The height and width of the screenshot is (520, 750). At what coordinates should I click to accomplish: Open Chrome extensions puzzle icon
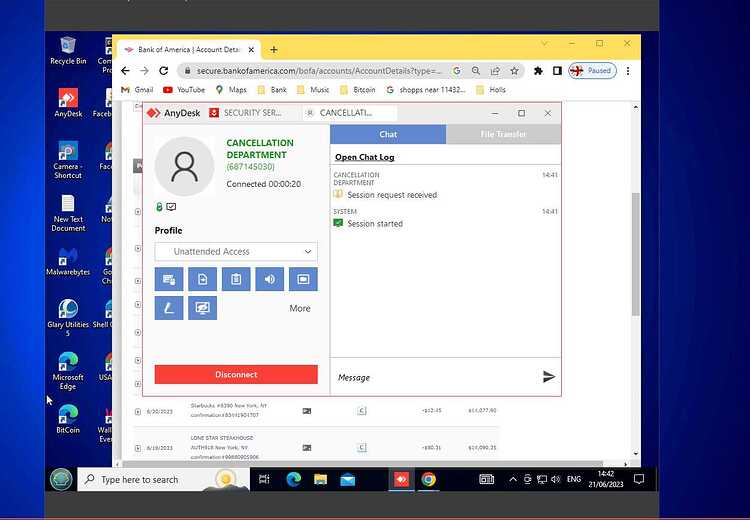539,71
